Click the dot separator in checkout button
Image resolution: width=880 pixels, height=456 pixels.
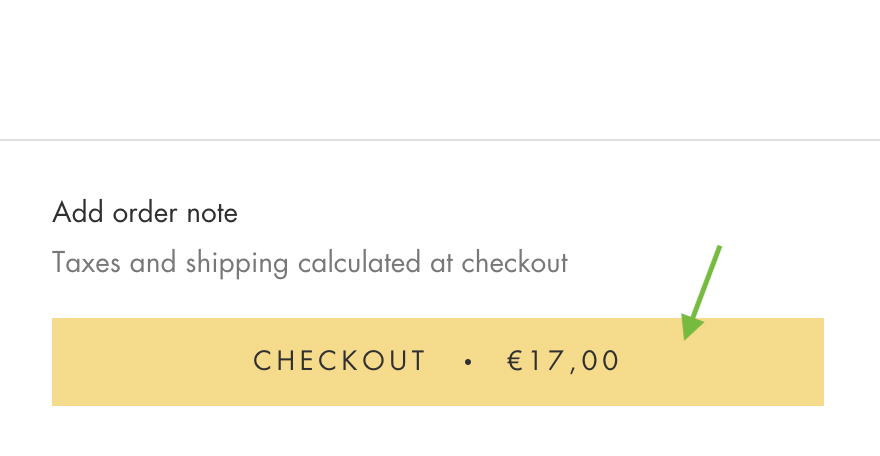[468, 362]
